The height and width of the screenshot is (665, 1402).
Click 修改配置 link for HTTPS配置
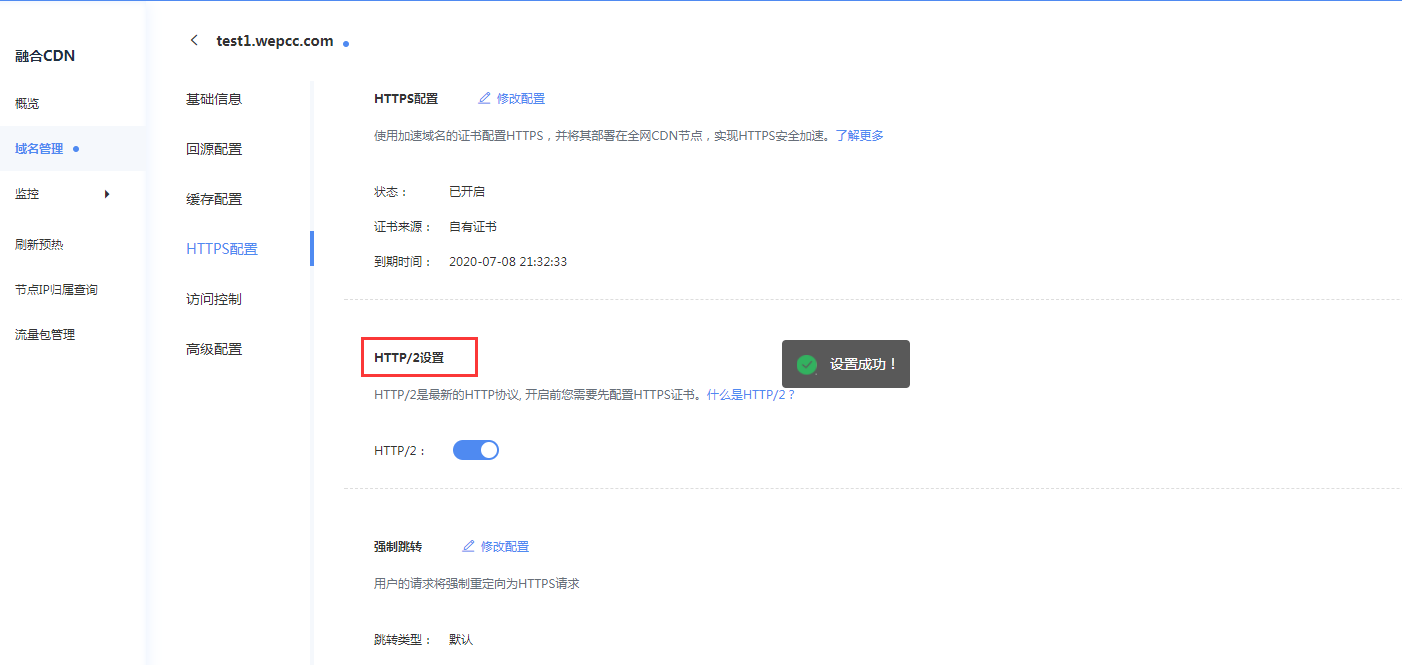point(521,98)
